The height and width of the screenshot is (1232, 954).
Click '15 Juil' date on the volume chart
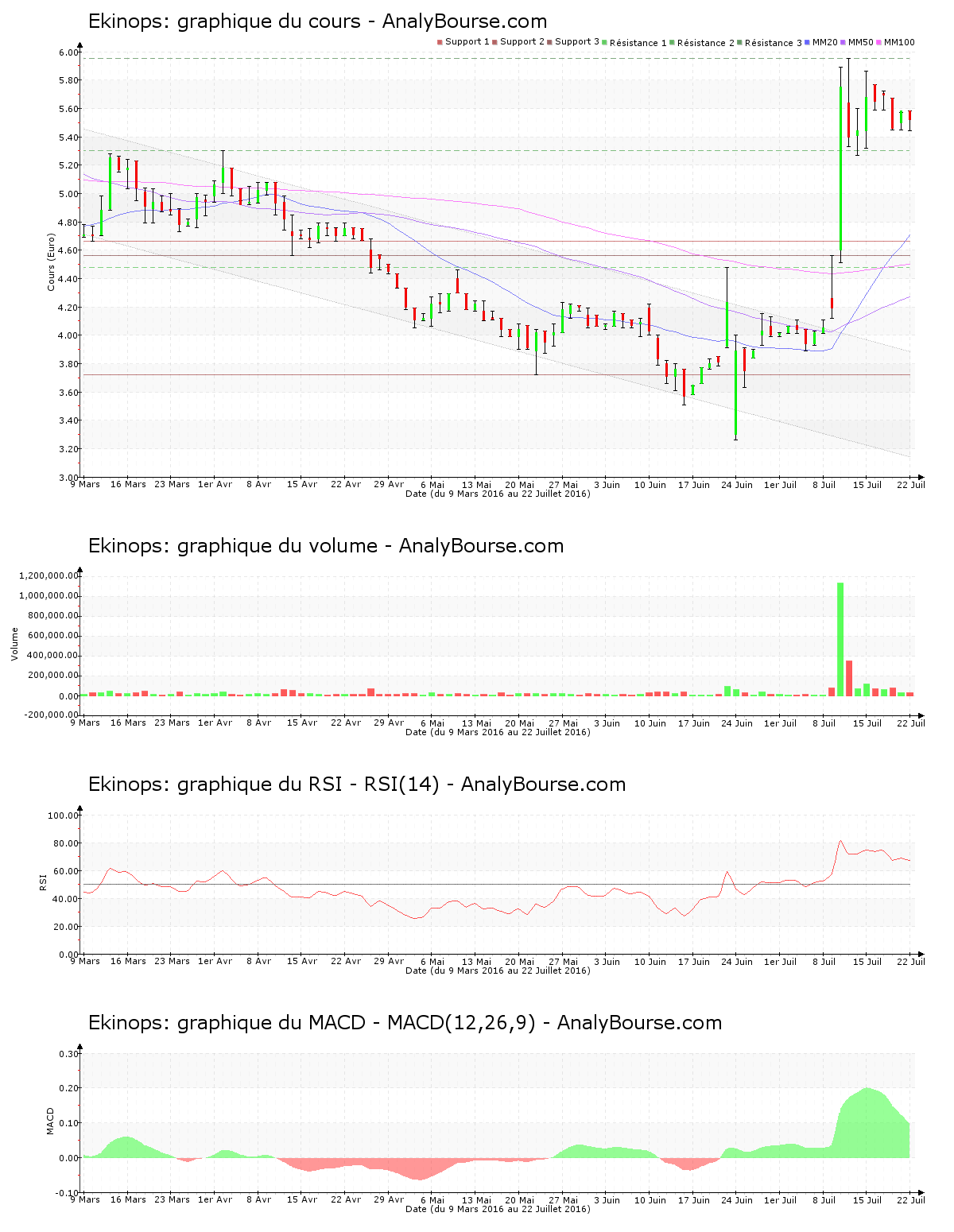(867, 723)
